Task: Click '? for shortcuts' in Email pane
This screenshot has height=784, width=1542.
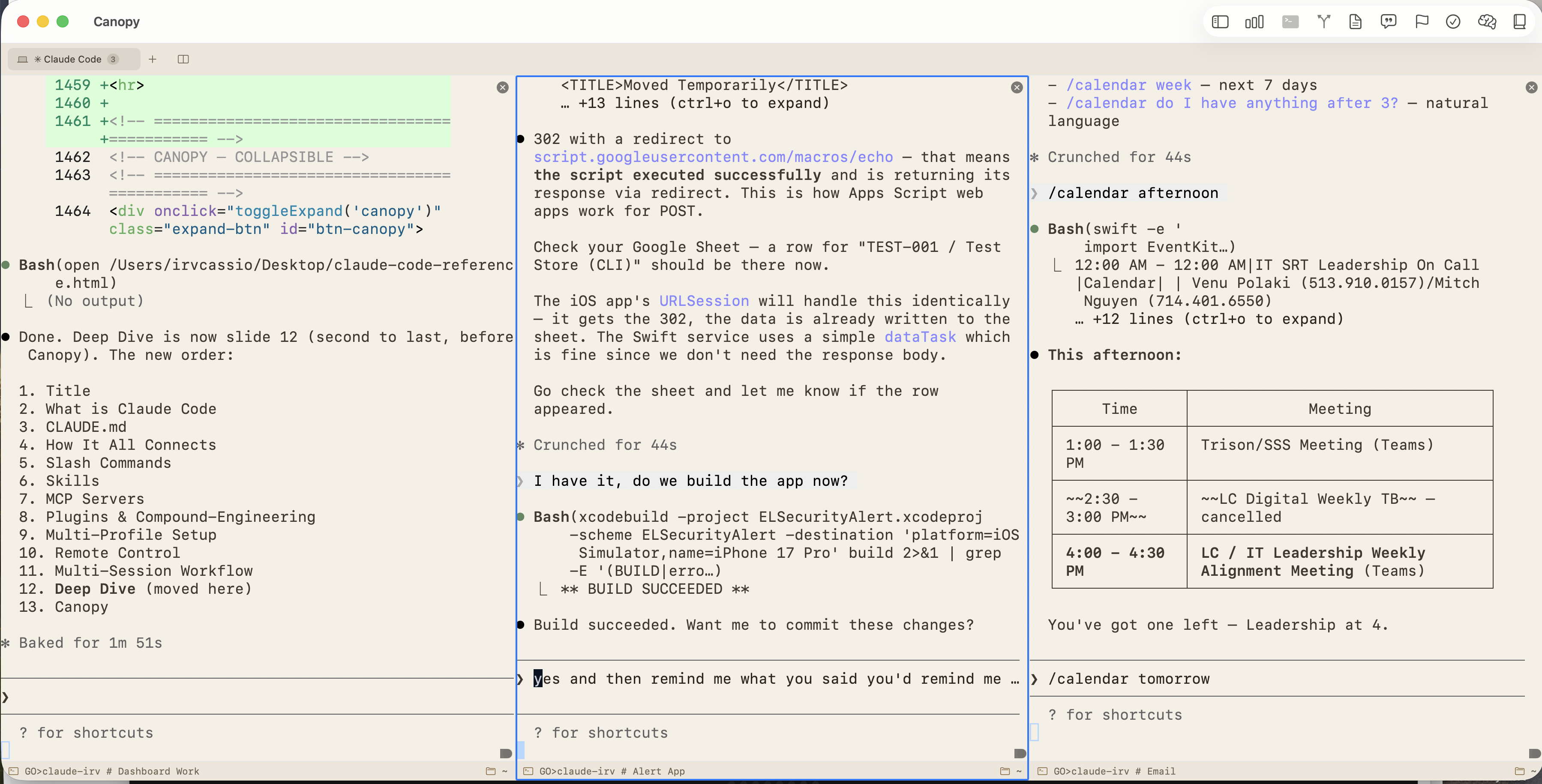Action: 1115,715
